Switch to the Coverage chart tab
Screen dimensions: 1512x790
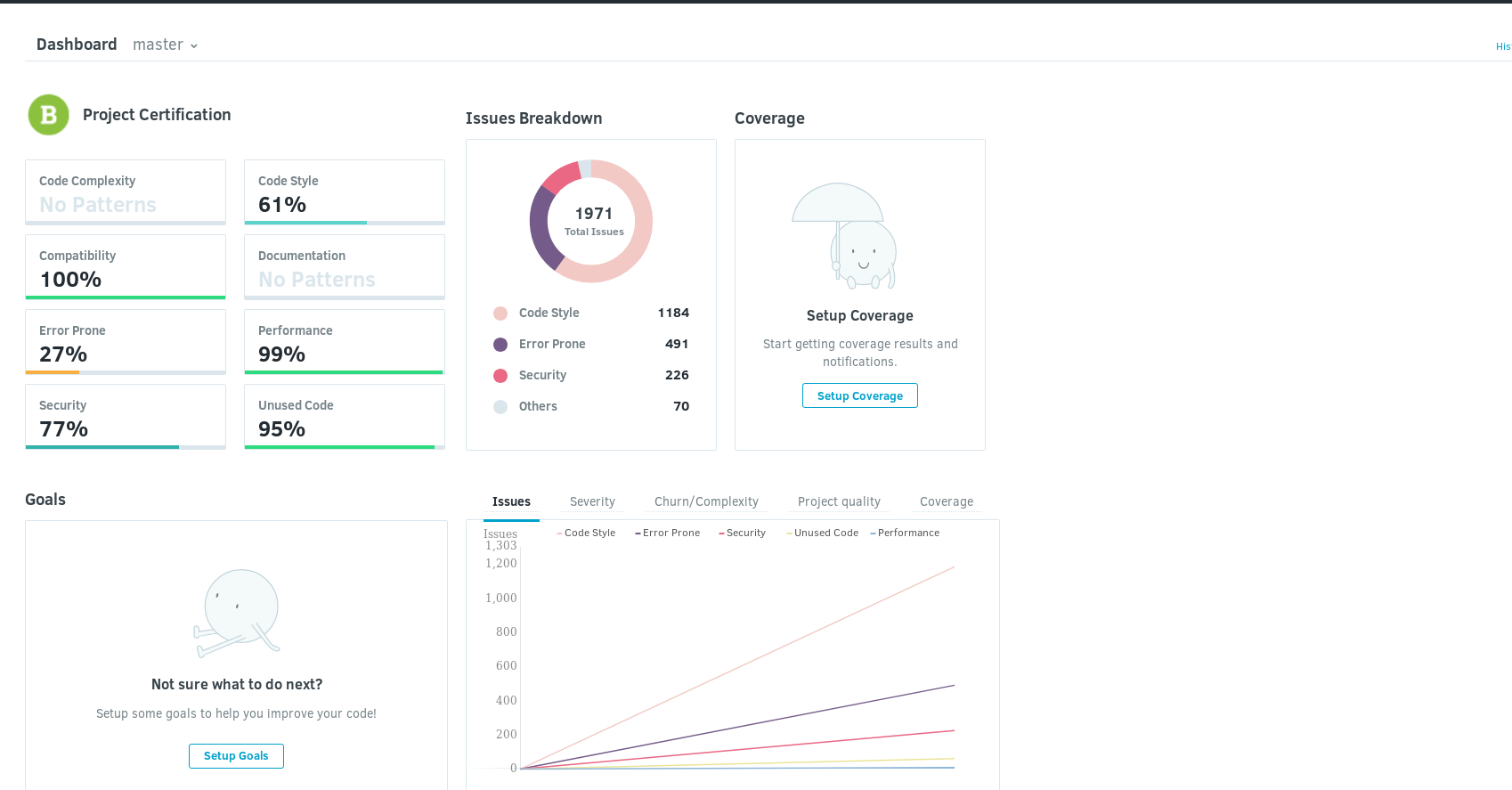(x=947, y=501)
